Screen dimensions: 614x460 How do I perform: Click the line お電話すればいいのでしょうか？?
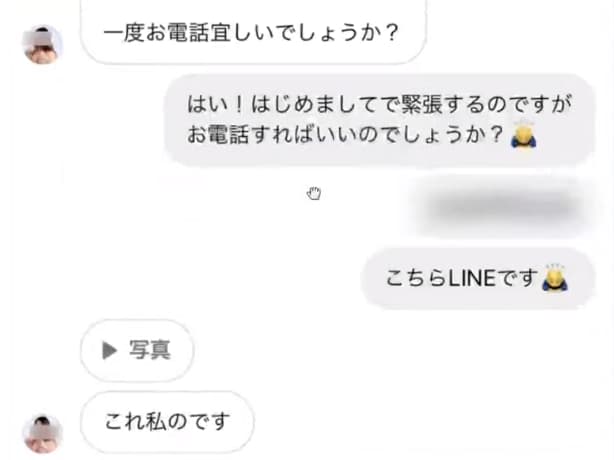pyautogui.click(x=345, y=134)
